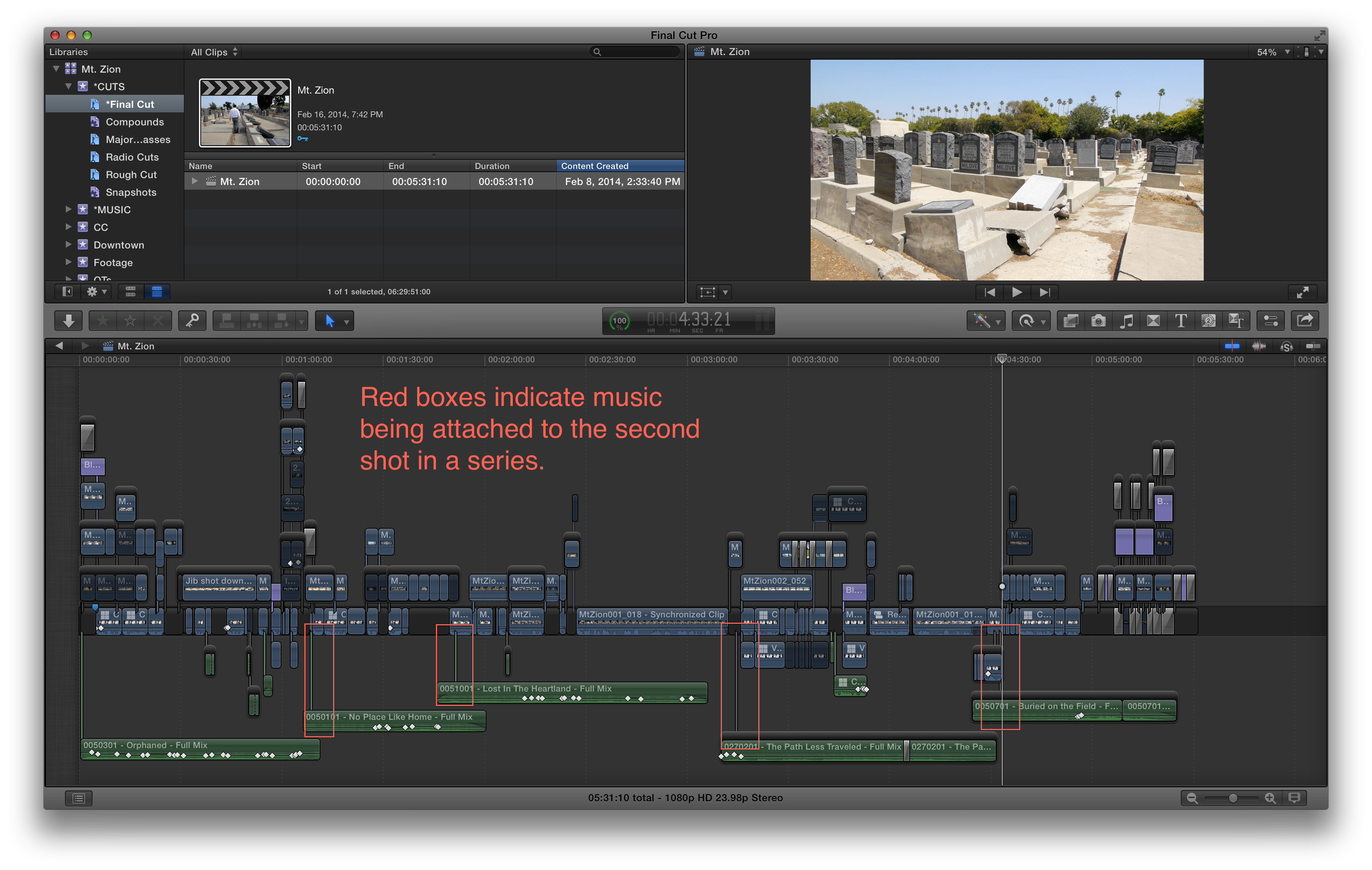This screenshot has height=870, width=1372.
Task: Open the Photos Browser camera icon
Action: click(1099, 321)
